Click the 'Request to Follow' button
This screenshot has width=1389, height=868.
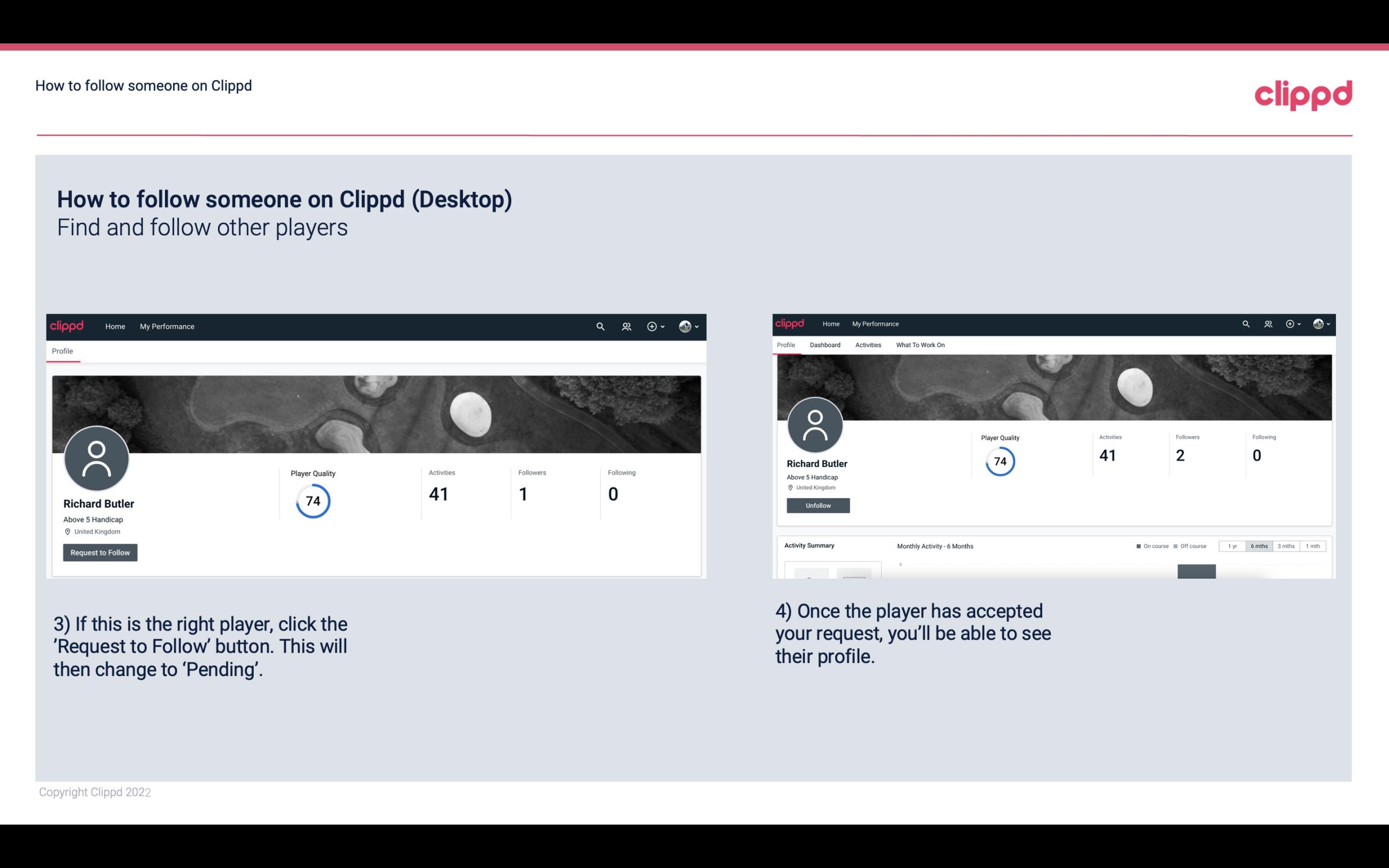click(99, 552)
